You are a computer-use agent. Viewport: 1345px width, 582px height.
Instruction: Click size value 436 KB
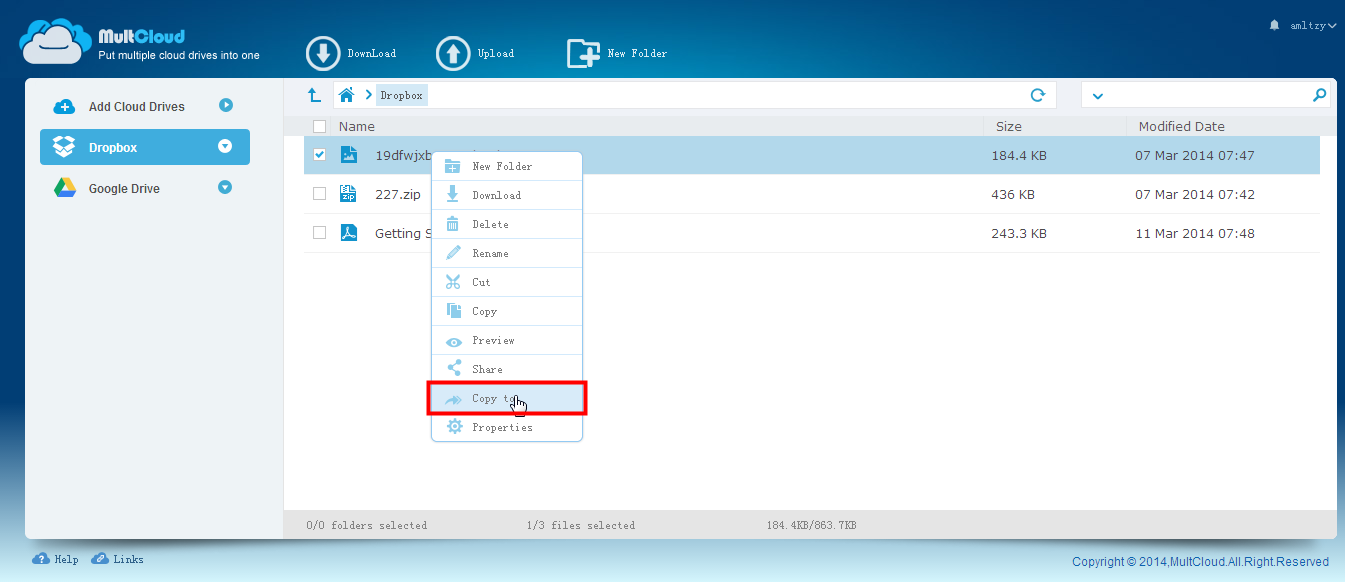pos(1013,194)
